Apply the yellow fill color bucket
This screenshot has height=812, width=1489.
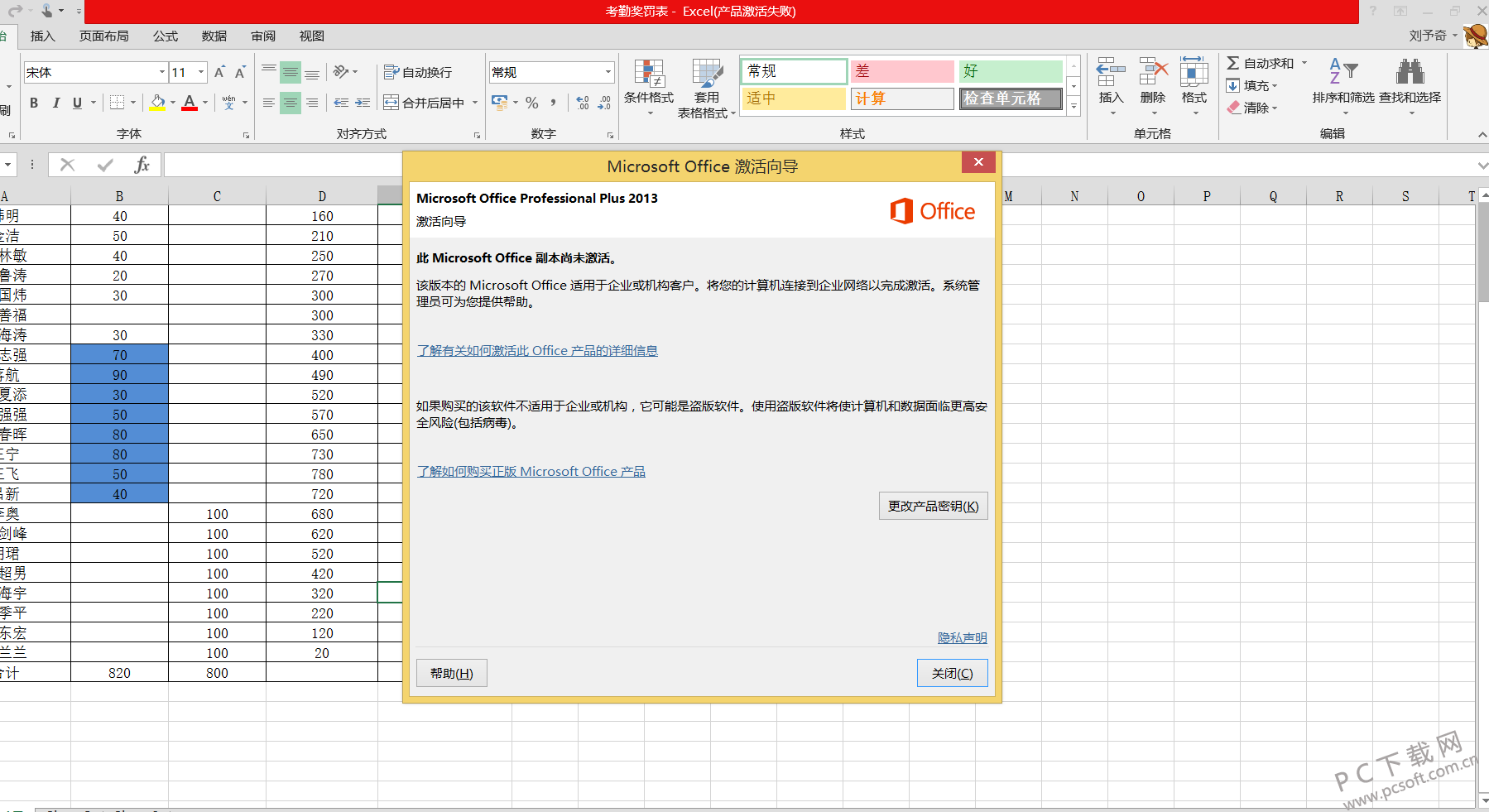click(157, 103)
